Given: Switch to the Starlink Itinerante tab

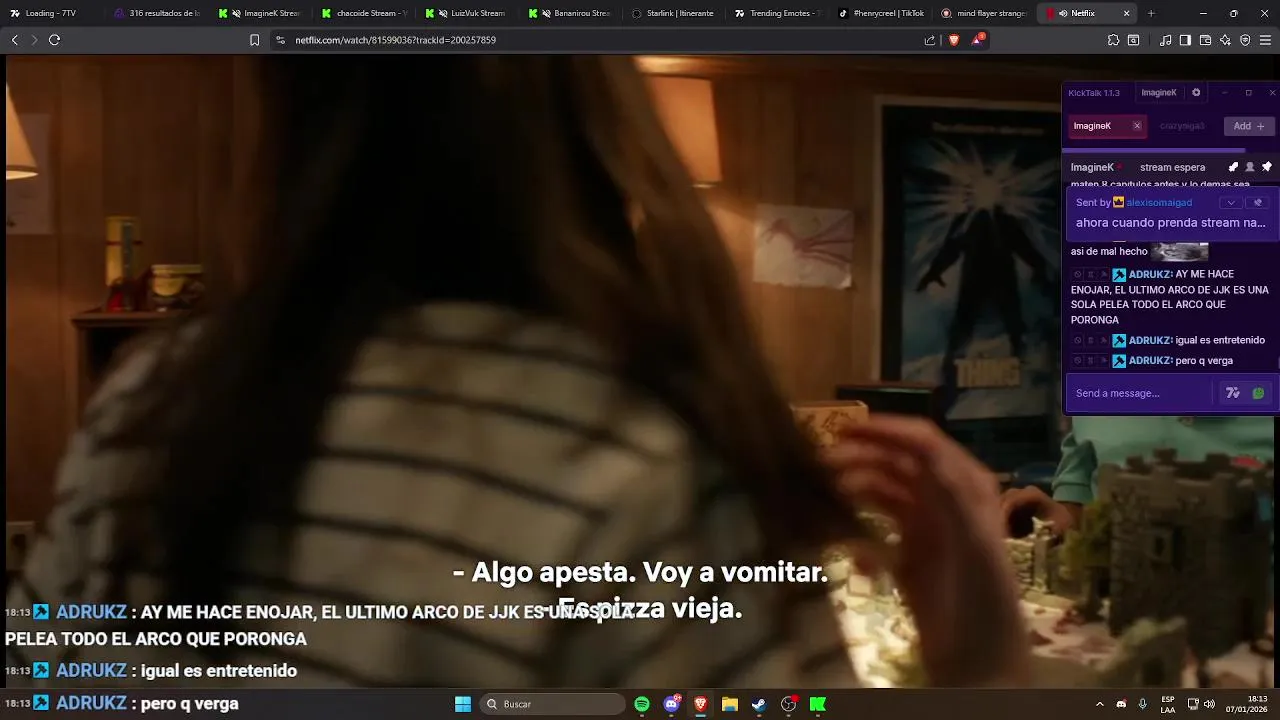Looking at the screenshot, I should coord(674,13).
